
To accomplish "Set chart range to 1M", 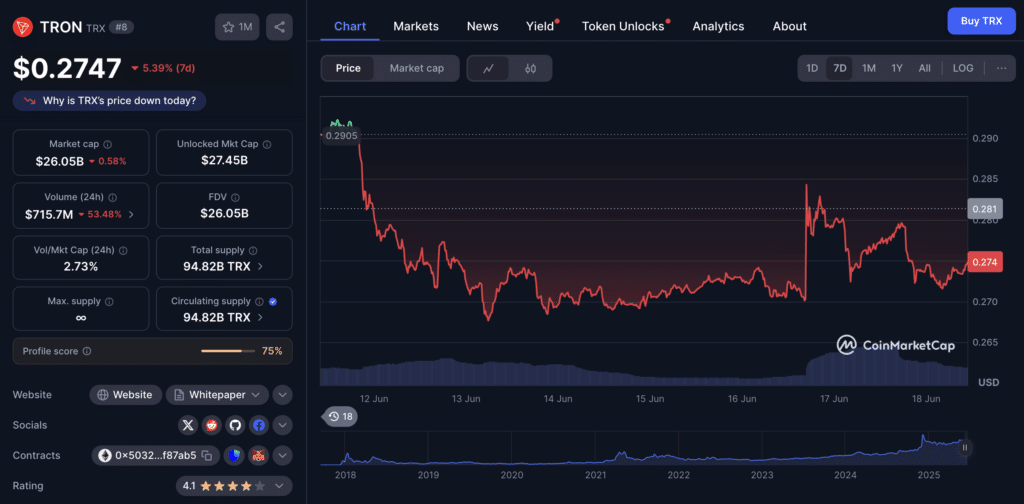I will point(869,68).
